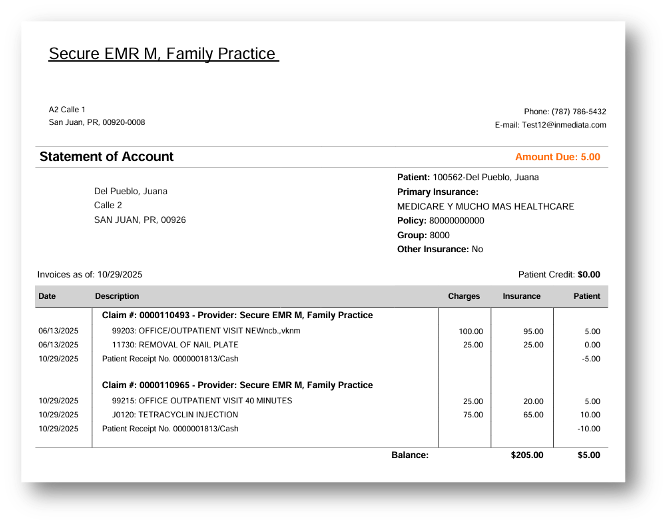Click the Balance total $205.00
The width and height of the screenshot is (668, 526).
click(x=526, y=455)
